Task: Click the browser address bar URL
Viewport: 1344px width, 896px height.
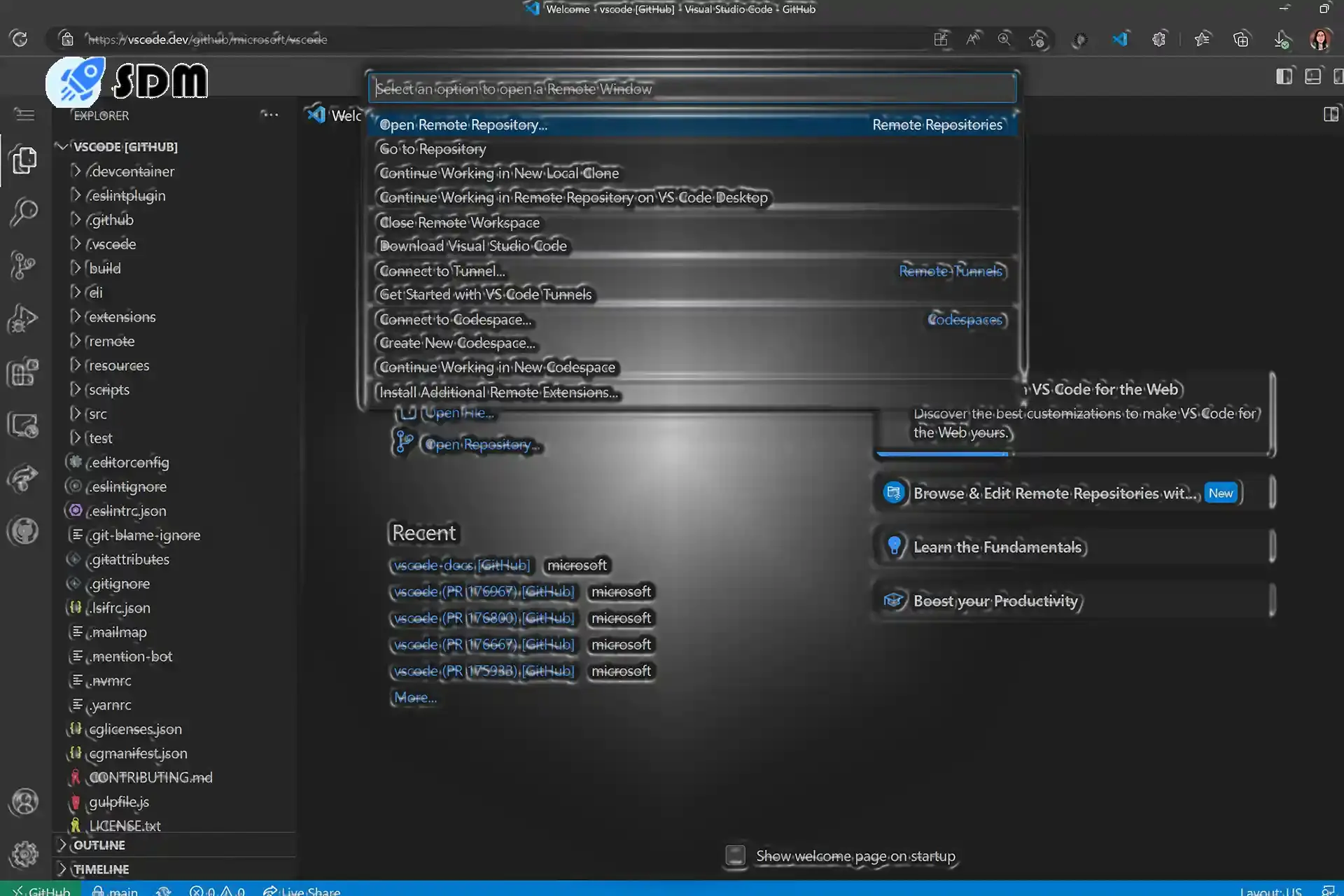Action: point(207,40)
